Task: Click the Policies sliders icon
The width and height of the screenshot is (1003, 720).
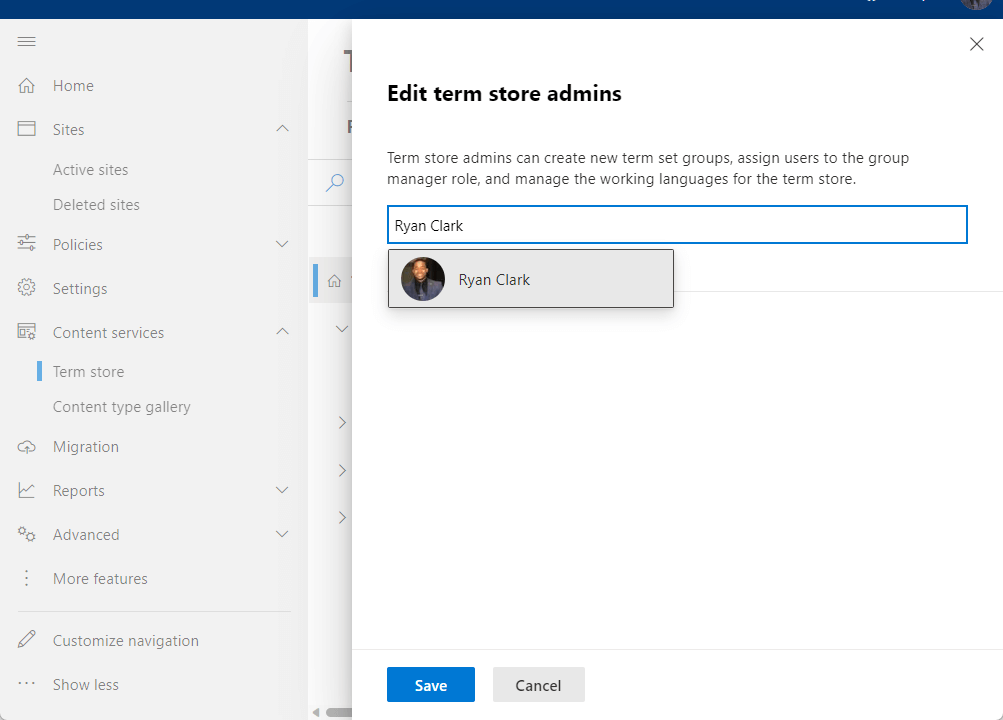Action: 26,244
